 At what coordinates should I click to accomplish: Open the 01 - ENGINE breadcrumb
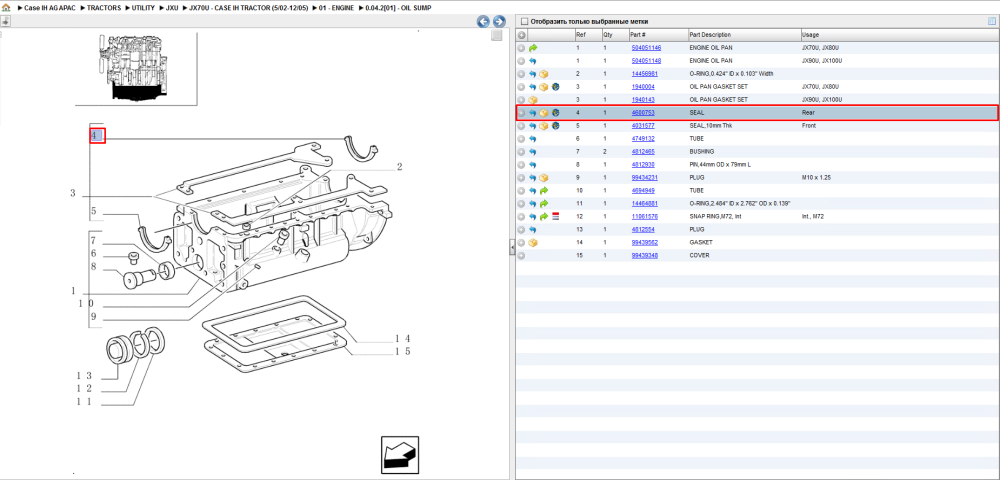pos(336,8)
